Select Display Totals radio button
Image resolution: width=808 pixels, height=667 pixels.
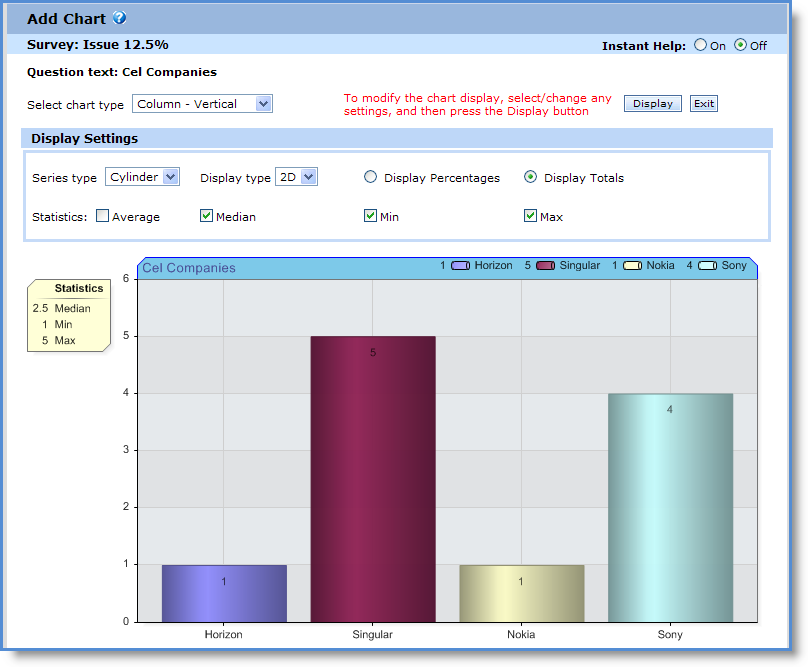pyautogui.click(x=530, y=177)
